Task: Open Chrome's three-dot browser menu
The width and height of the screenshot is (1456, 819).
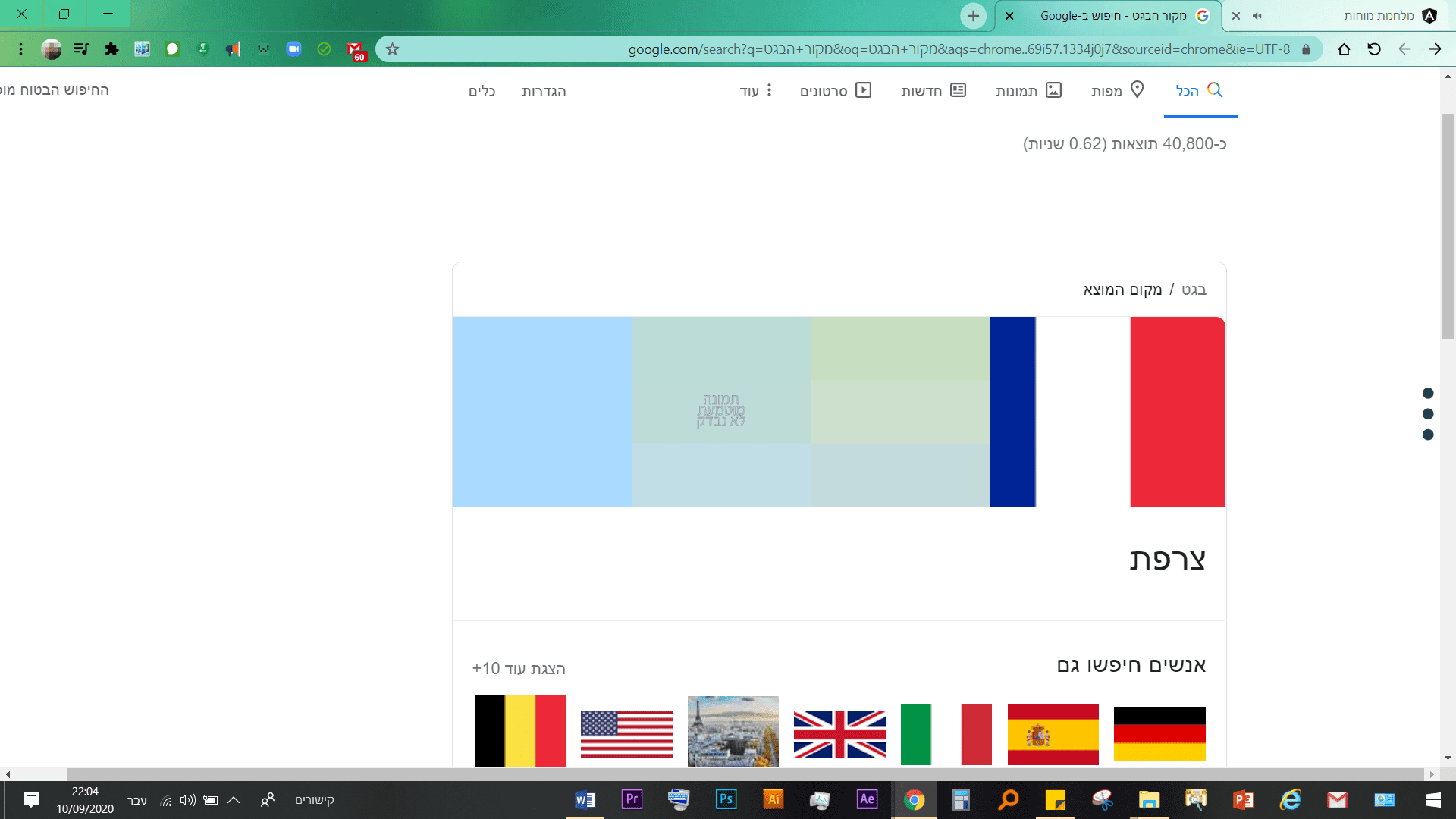Action: [20, 49]
